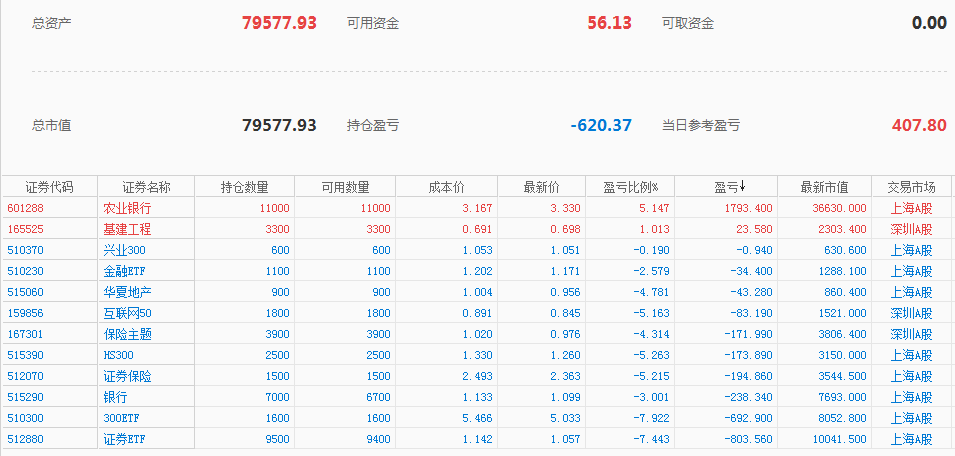Click security code 512070
955x456 pixels.
pyautogui.click(x=26, y=376)
